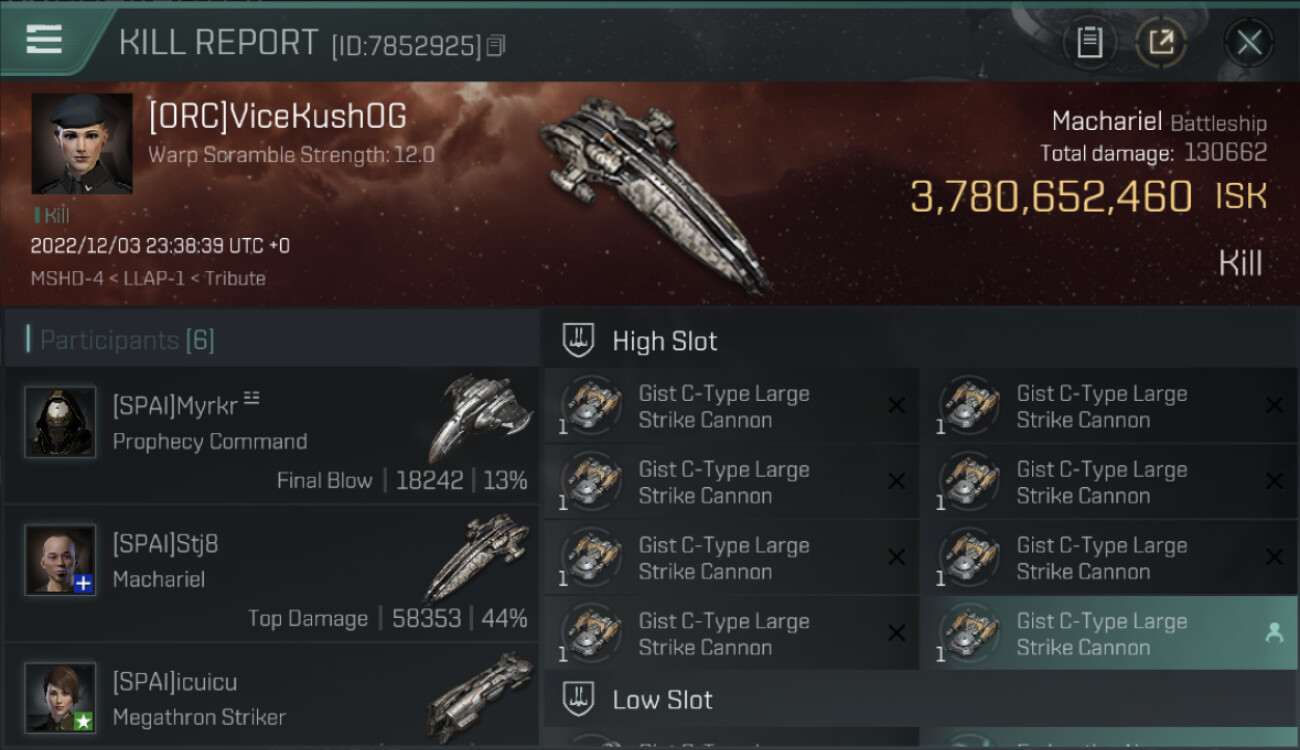Select Stj8's portrait in participants
This screenshot has width=1300, height=750.
60,560
